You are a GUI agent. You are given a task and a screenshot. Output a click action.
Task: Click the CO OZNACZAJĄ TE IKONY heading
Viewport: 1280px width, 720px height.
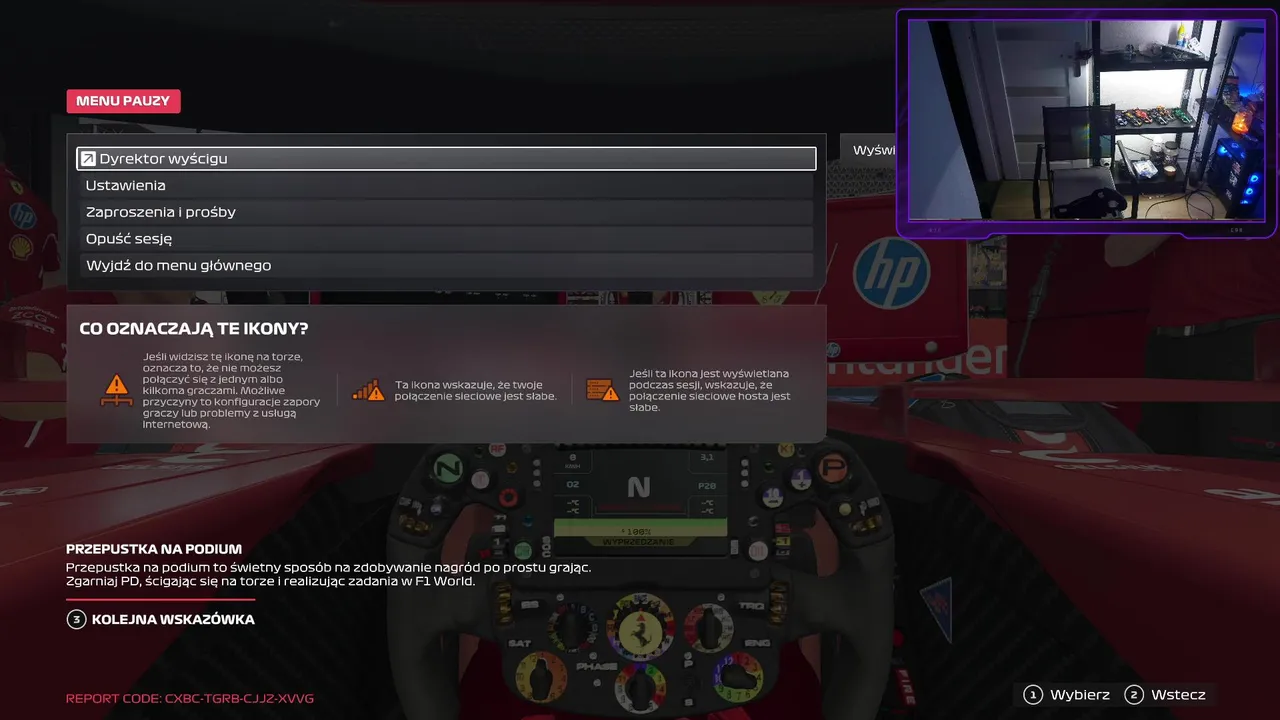194,329
